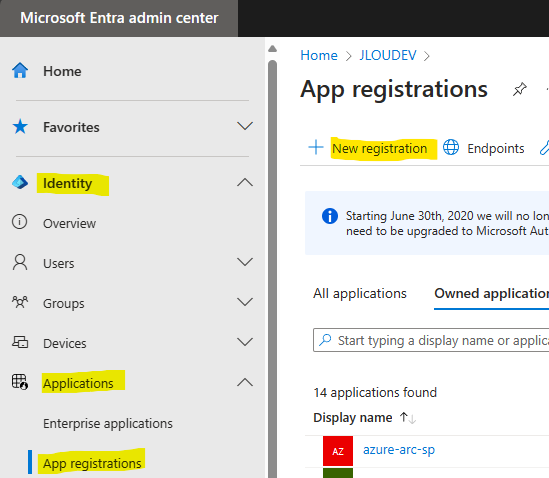Expand the Devices submenu chevron
Image resolution: width=549 pixels, height=478 pixels.
(x=245, y=341)
